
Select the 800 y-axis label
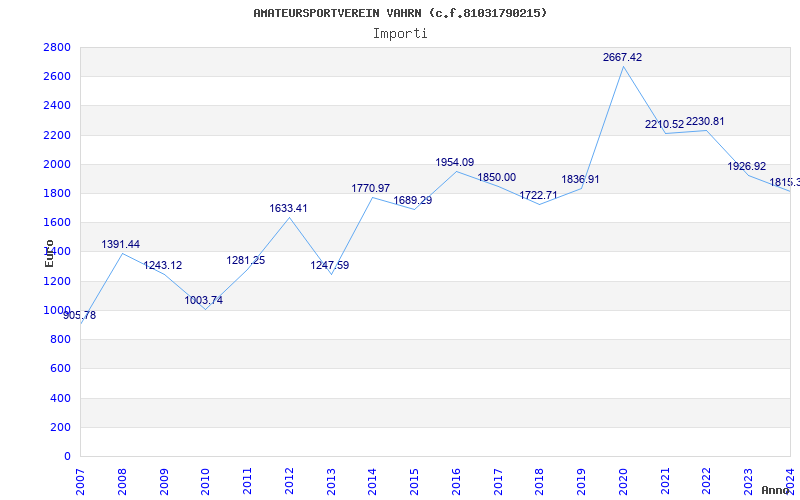click(60, 340)
